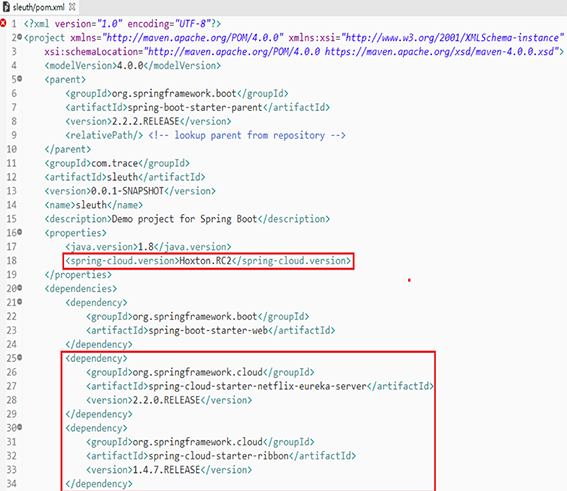Collapse the parent block at line 5

tap(20, 78)
